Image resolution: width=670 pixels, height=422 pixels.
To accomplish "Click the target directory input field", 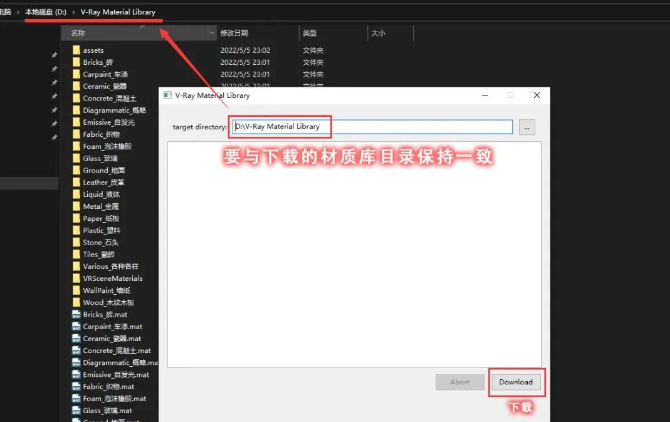I will click(371, 127).
